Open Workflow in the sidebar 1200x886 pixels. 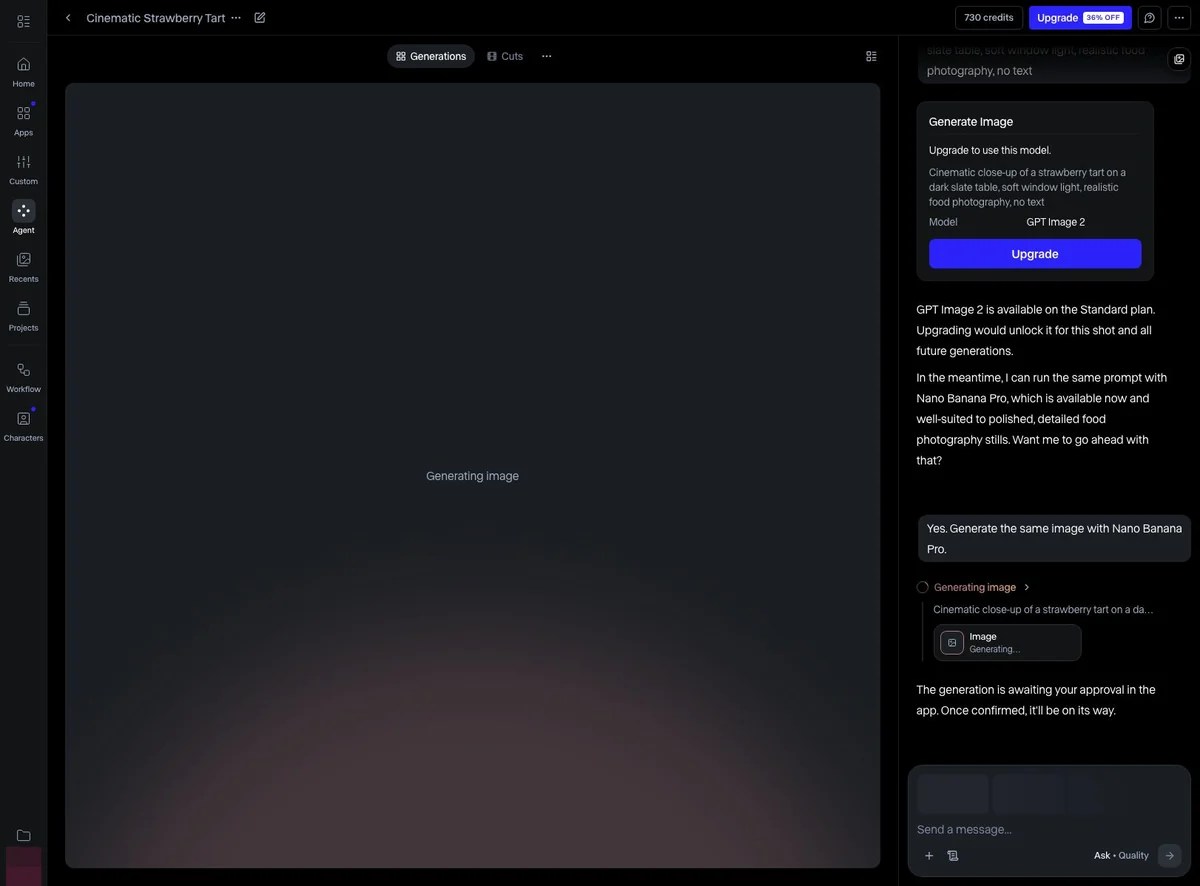(23, 377)
